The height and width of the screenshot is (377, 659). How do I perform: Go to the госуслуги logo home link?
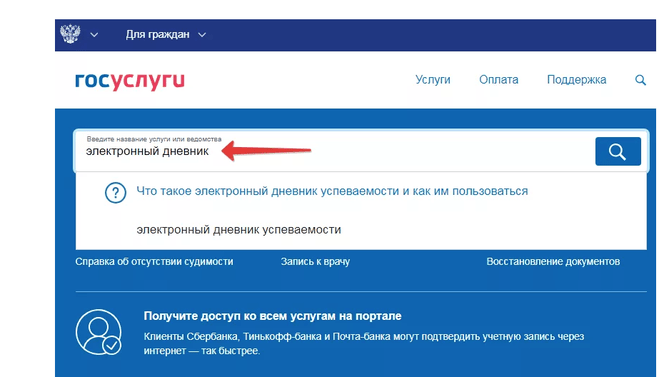pyautogui.click(x=130, y=81)
